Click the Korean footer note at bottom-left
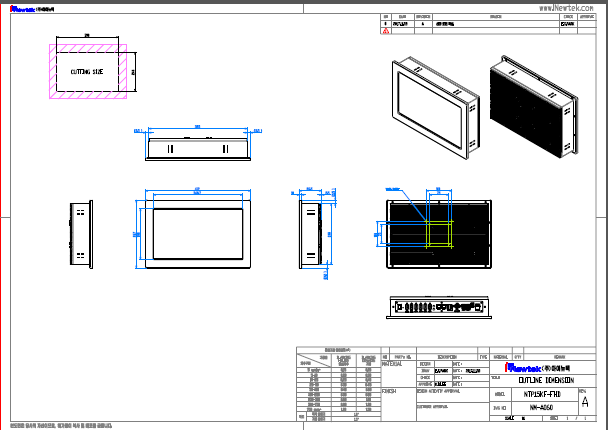 [x=61, y=426]
